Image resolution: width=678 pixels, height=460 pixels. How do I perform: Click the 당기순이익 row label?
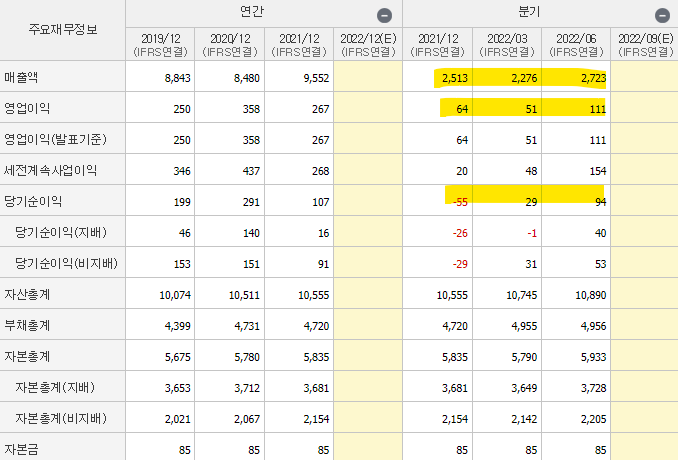[33, 201]
